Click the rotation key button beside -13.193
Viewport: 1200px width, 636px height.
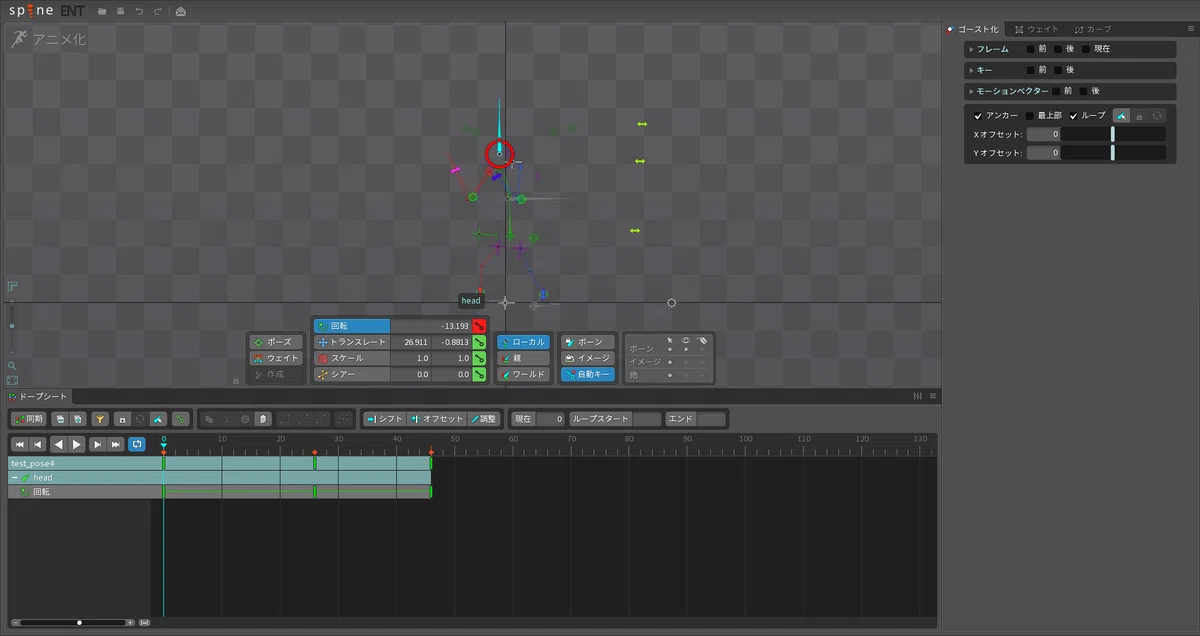click(x=479, y=326)
